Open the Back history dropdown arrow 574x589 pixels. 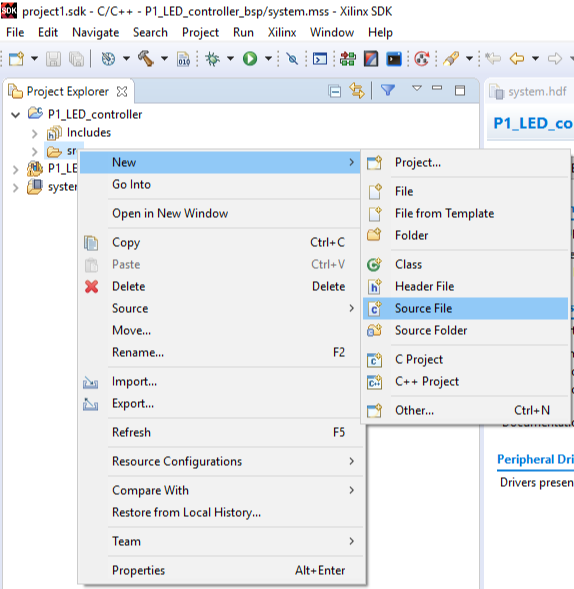[x=535, y=59]
